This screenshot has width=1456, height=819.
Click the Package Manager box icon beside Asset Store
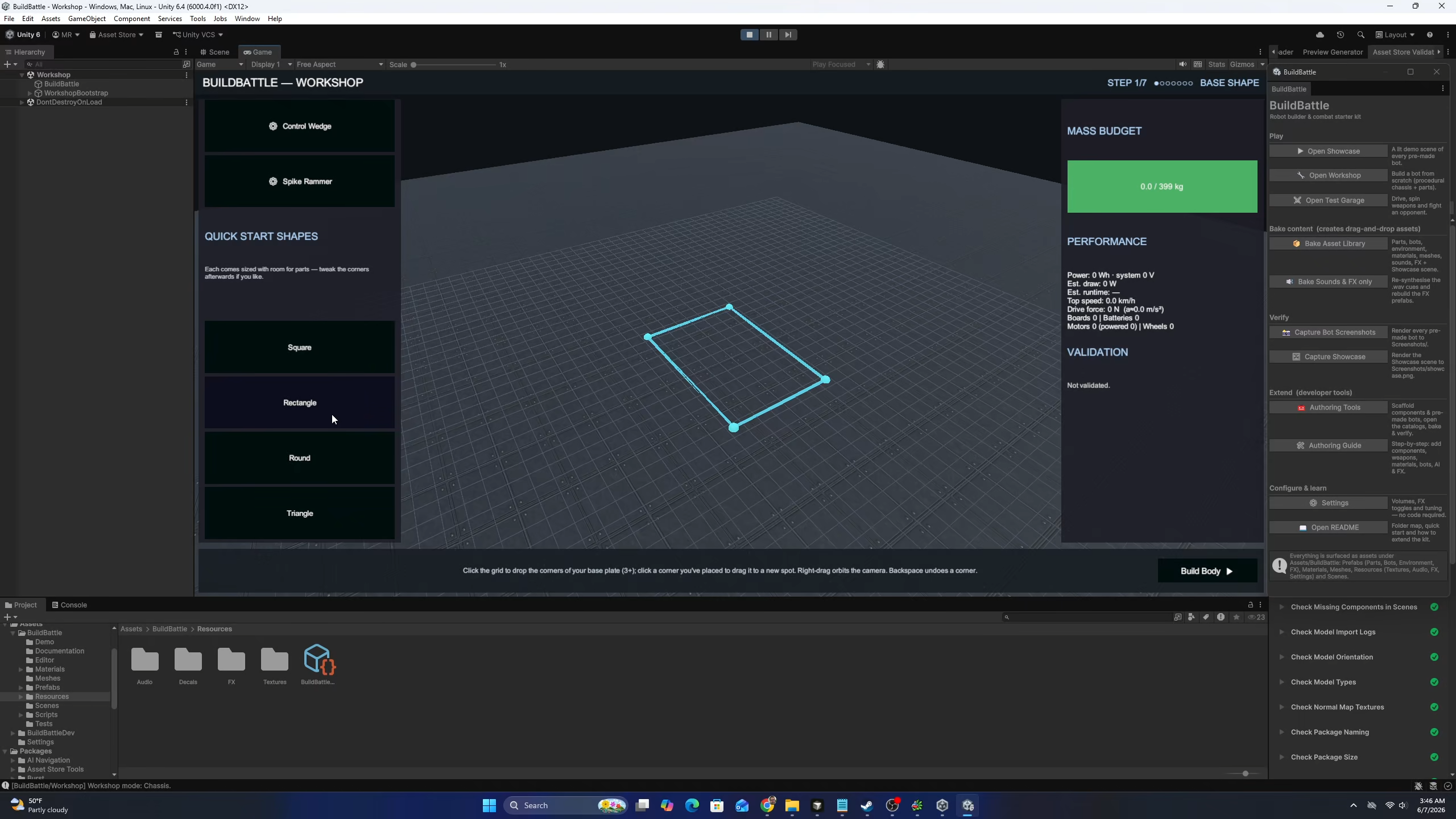click(159, 35)
